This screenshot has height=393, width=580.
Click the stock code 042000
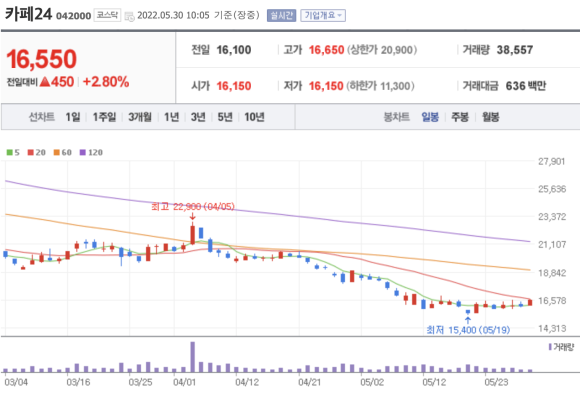73,16
